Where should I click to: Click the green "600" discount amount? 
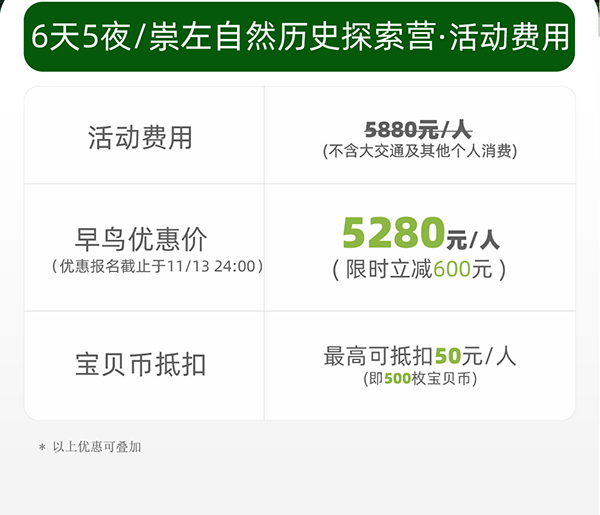click(452, 269)
